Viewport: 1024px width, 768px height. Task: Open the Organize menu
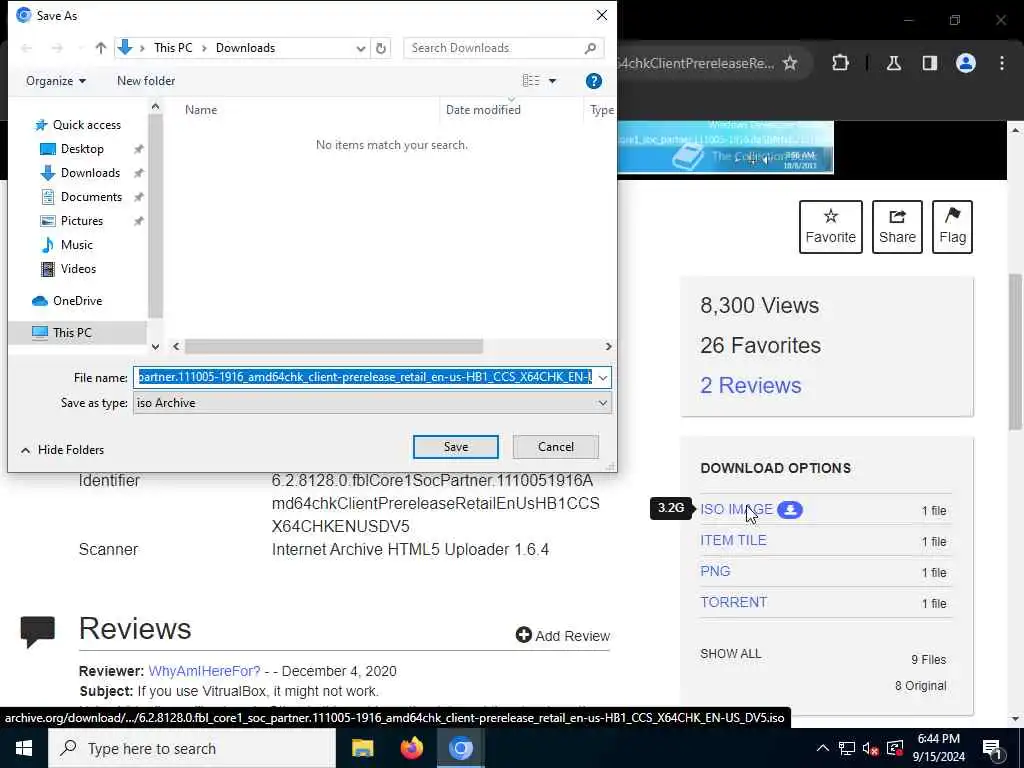[x=56, y=81]
